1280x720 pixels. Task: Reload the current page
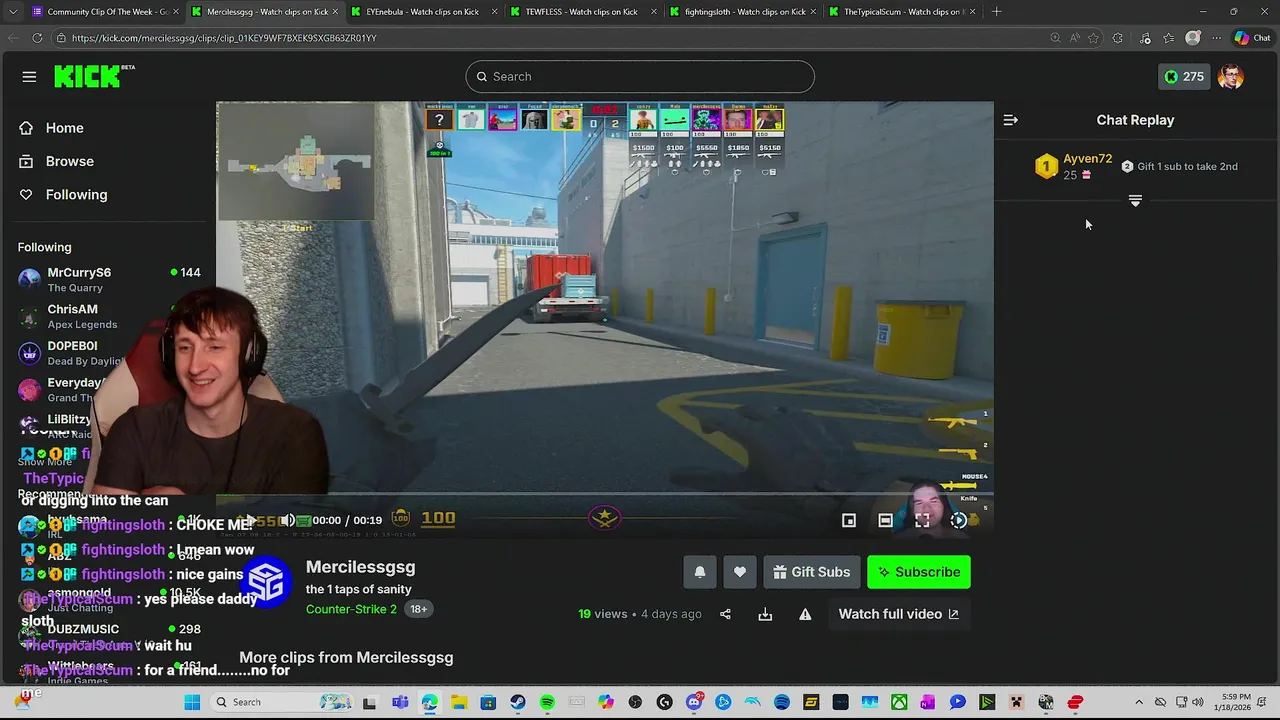coord(37,38)
